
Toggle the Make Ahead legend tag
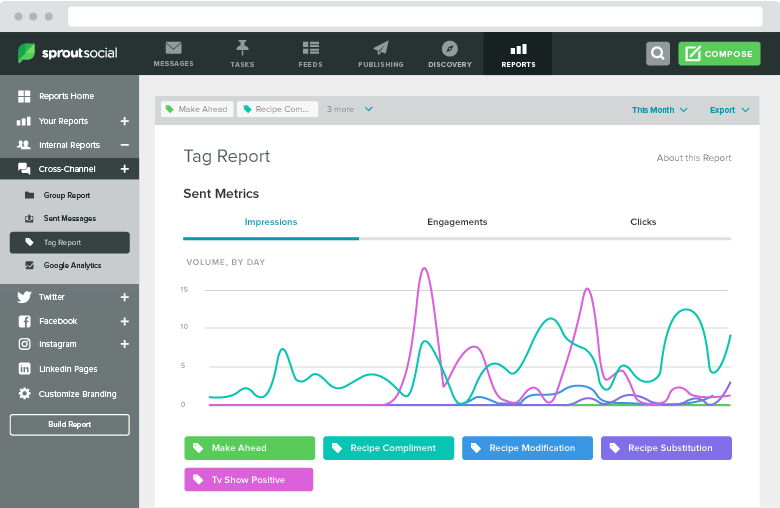click(249, 448)
